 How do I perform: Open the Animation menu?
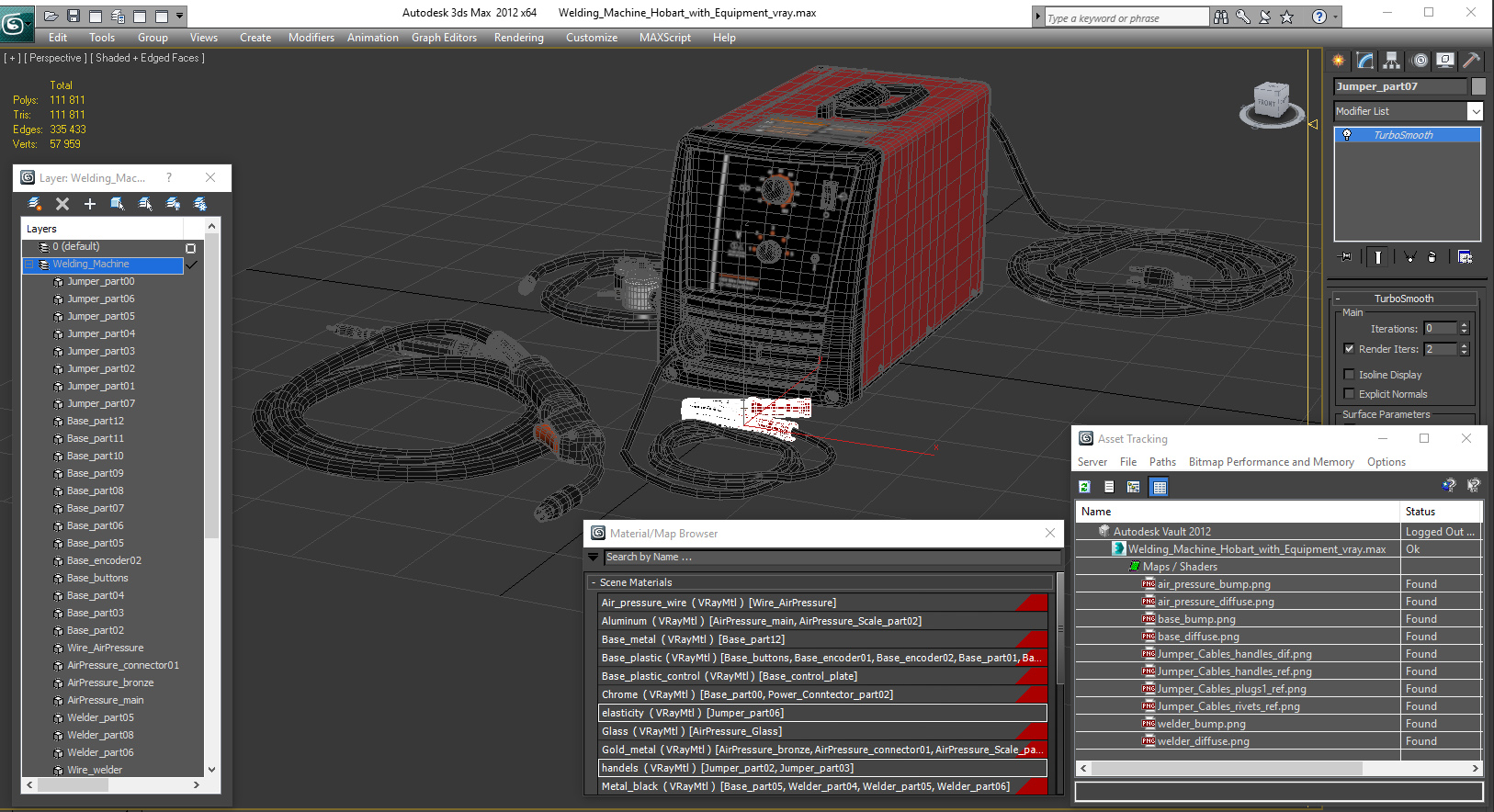(x=372, y=38)
